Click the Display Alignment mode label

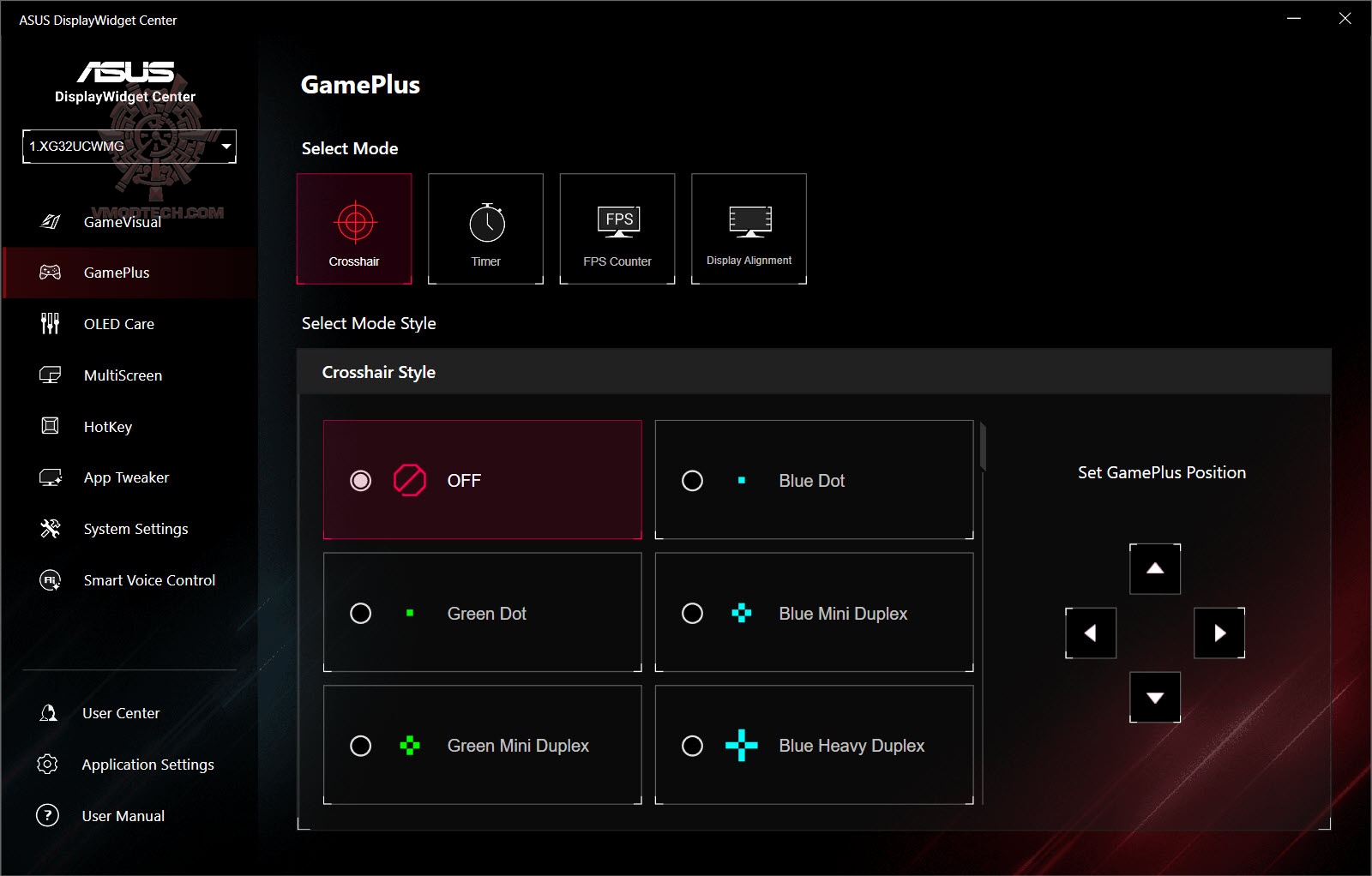[x=749, y=261]
